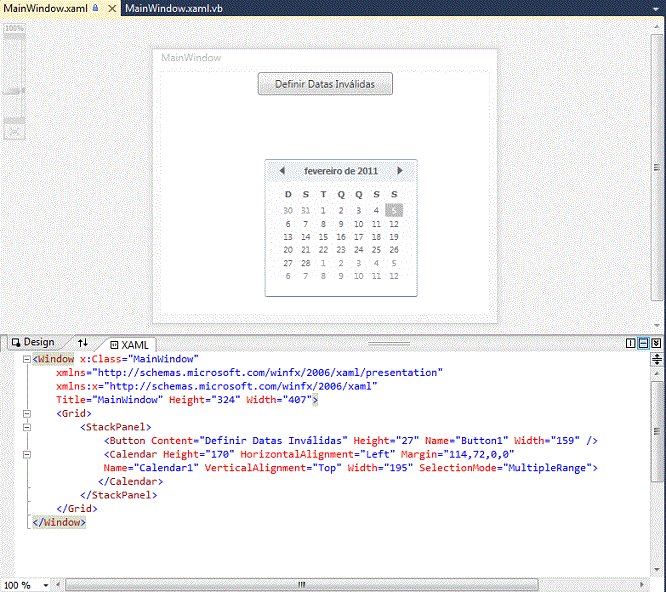This screenshot has width=666, height=592.
Task: Click the XAML horizontal scroll right arrow
Action: coord(642,585)
